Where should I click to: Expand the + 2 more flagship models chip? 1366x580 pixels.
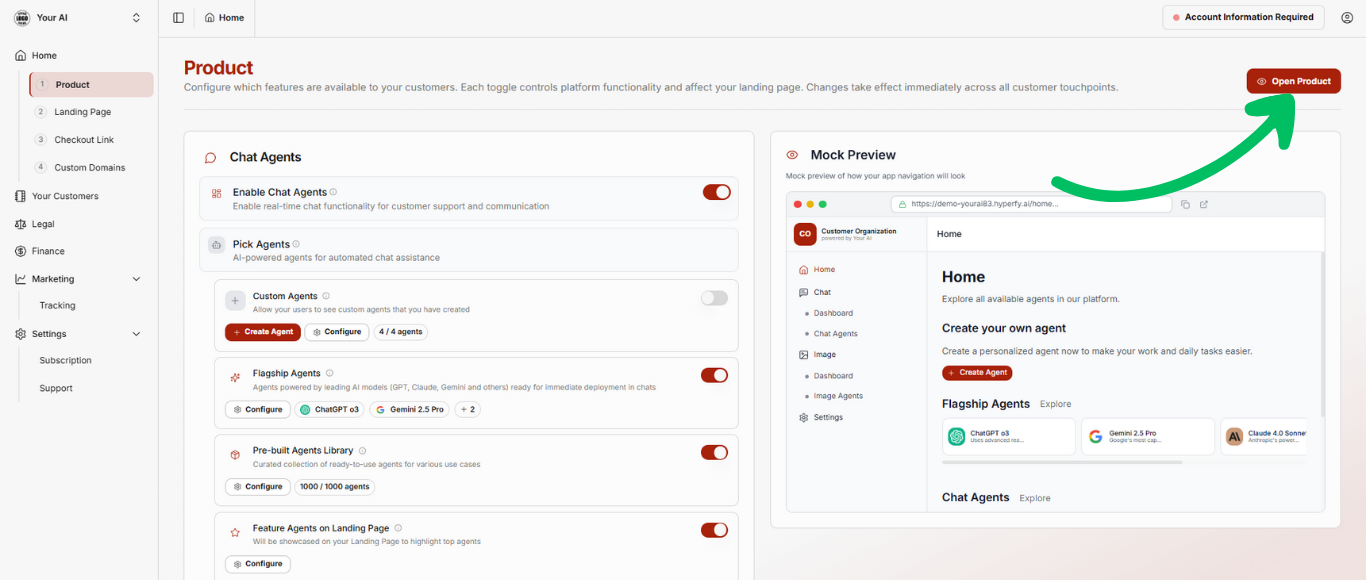467,409
